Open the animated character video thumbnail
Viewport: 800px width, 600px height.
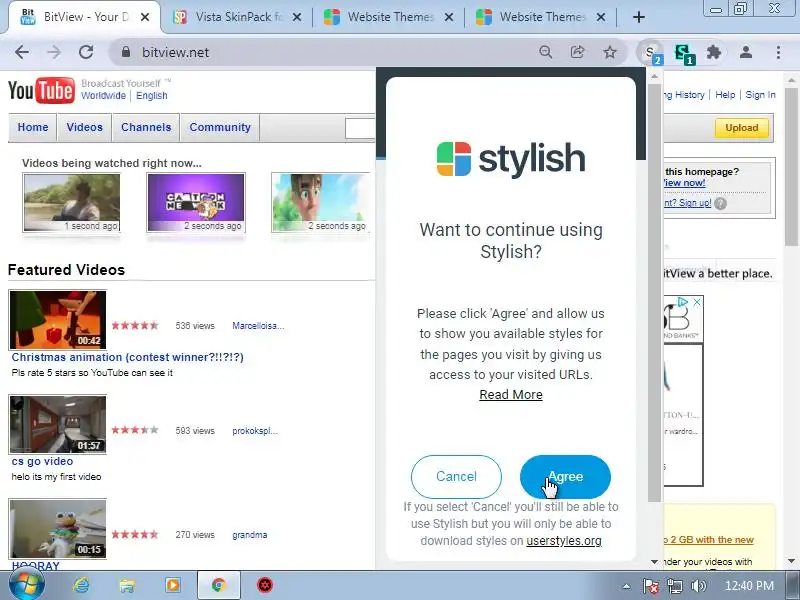click(x=321, y=203)
